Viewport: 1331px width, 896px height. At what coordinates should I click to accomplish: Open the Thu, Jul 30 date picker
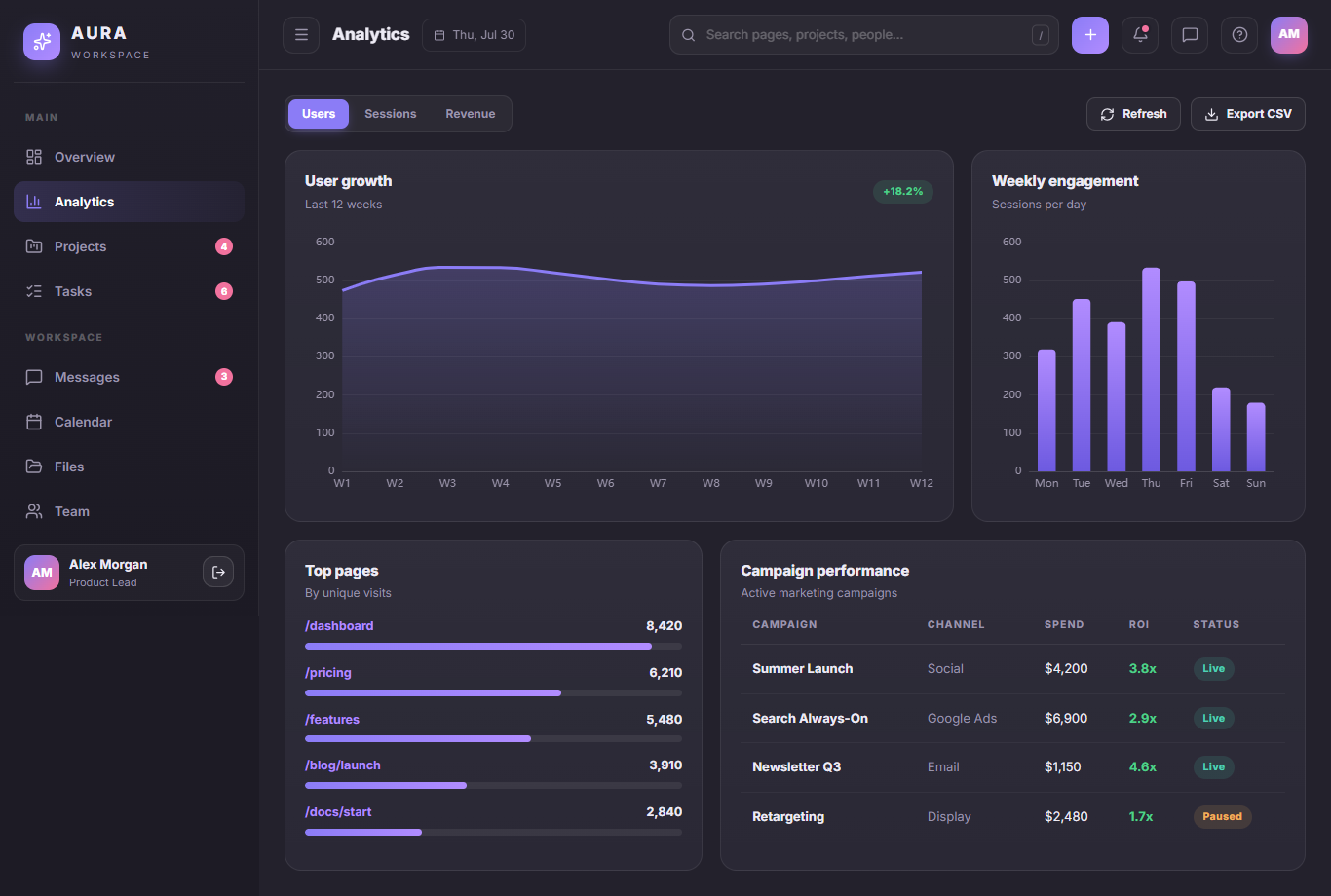tap(474, 35)
